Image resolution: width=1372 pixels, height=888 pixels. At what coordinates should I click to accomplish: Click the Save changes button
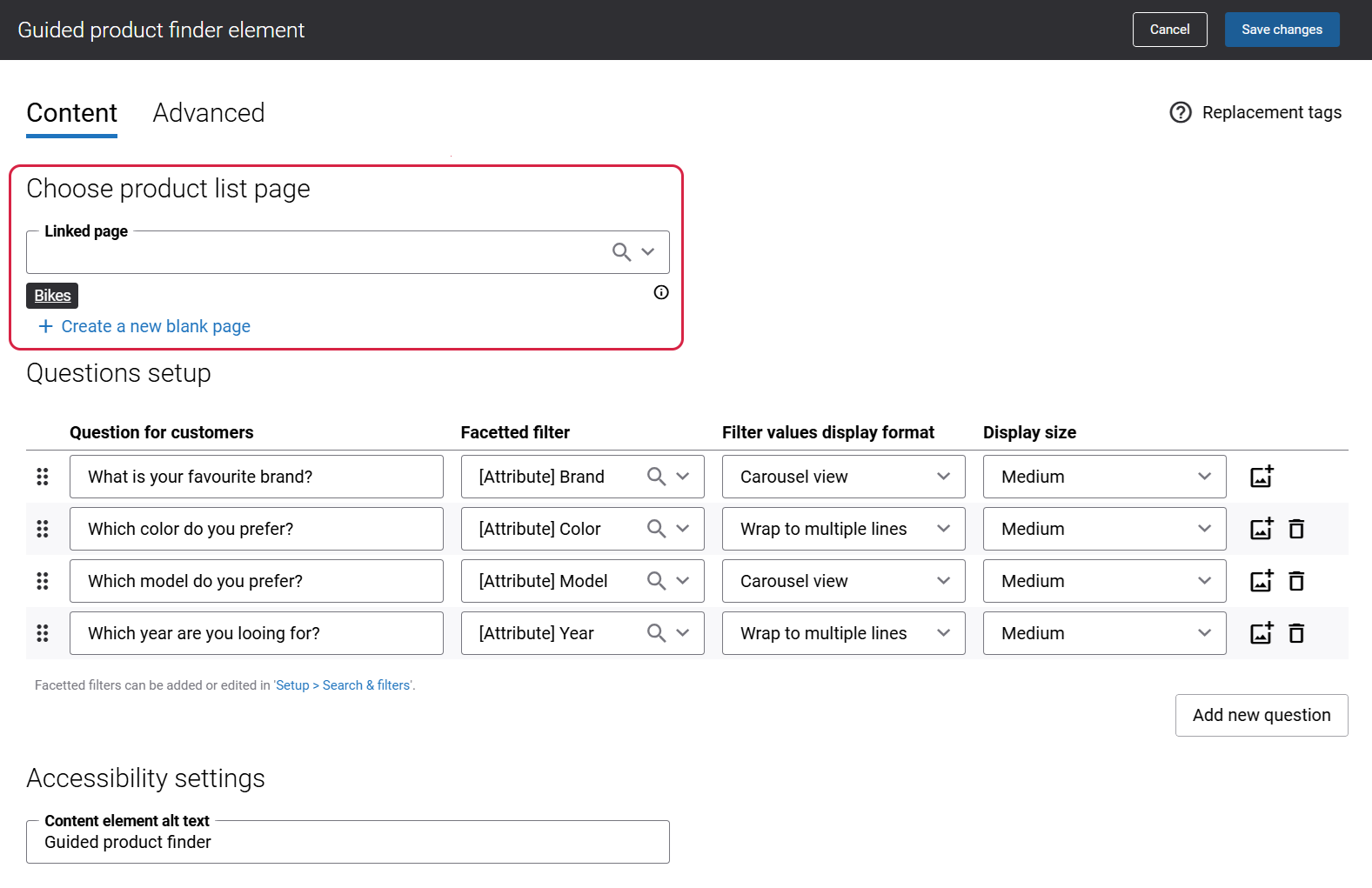pyautogui.click(x=1282, y=30)
